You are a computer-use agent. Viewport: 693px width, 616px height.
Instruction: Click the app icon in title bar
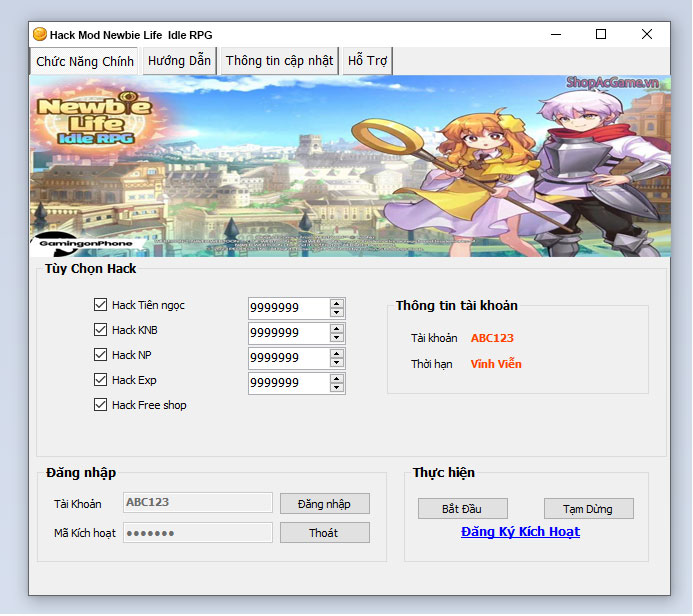click(40, 35)
